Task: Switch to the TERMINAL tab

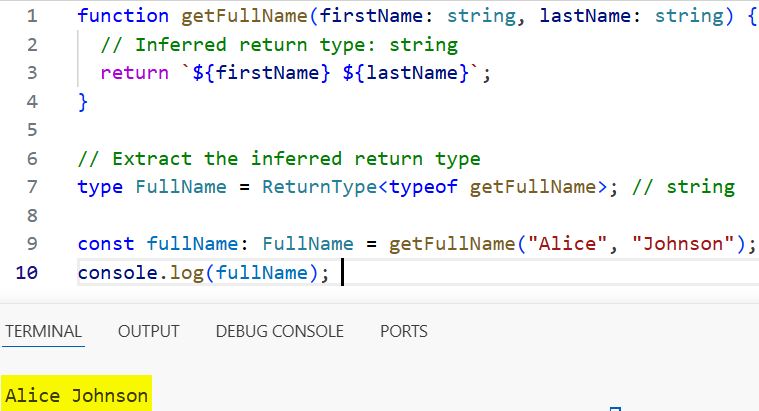Action: pyautogui.click(x=43, y=332)
